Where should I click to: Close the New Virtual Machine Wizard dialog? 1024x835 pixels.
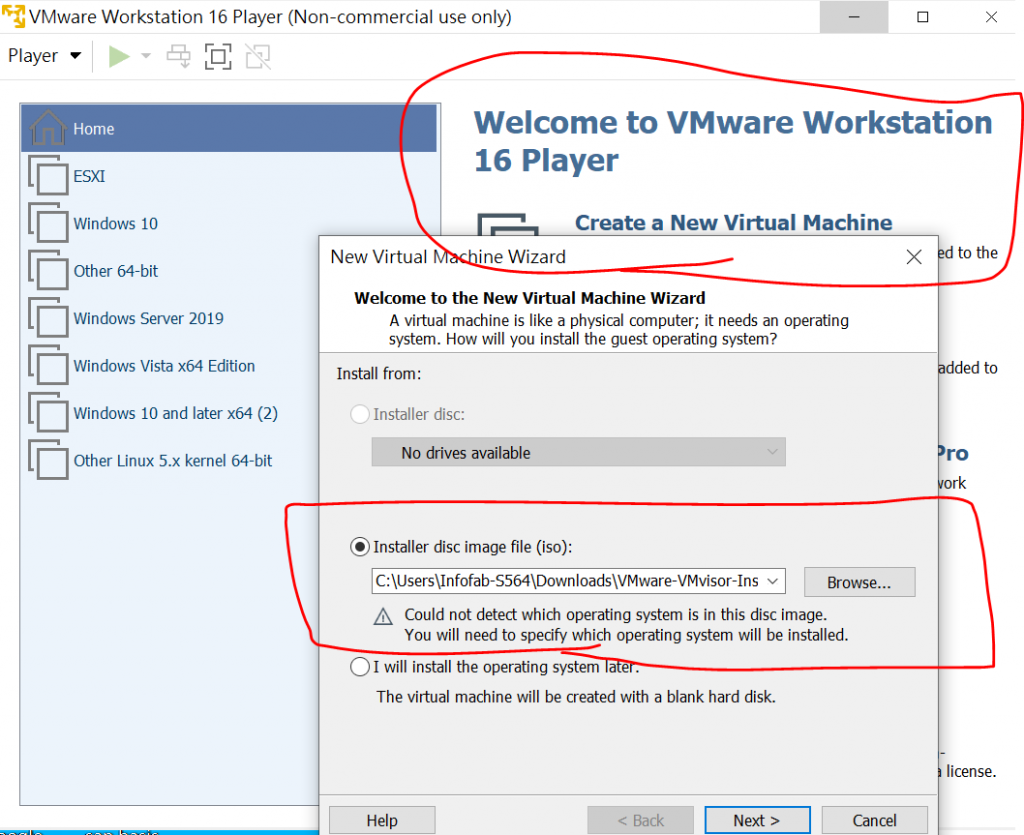pyautogui.click(x=914, y=257)
